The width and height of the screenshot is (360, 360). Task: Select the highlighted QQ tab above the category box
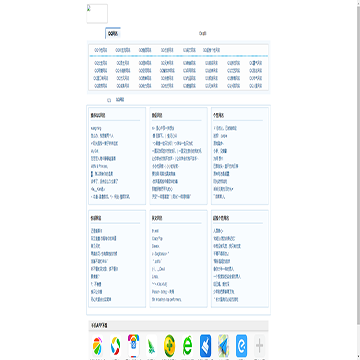113,33
